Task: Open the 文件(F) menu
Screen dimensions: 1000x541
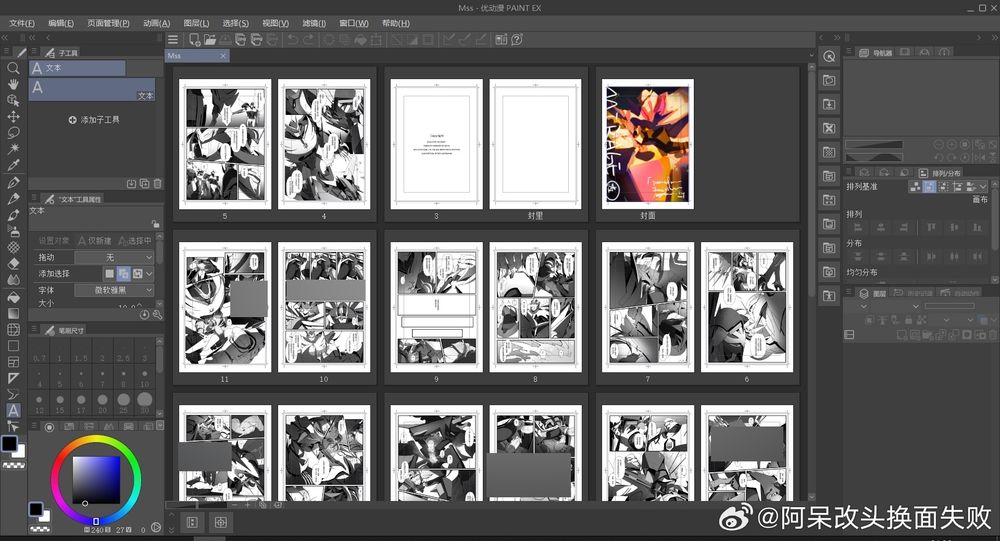Action: click(x=22, y=23)
